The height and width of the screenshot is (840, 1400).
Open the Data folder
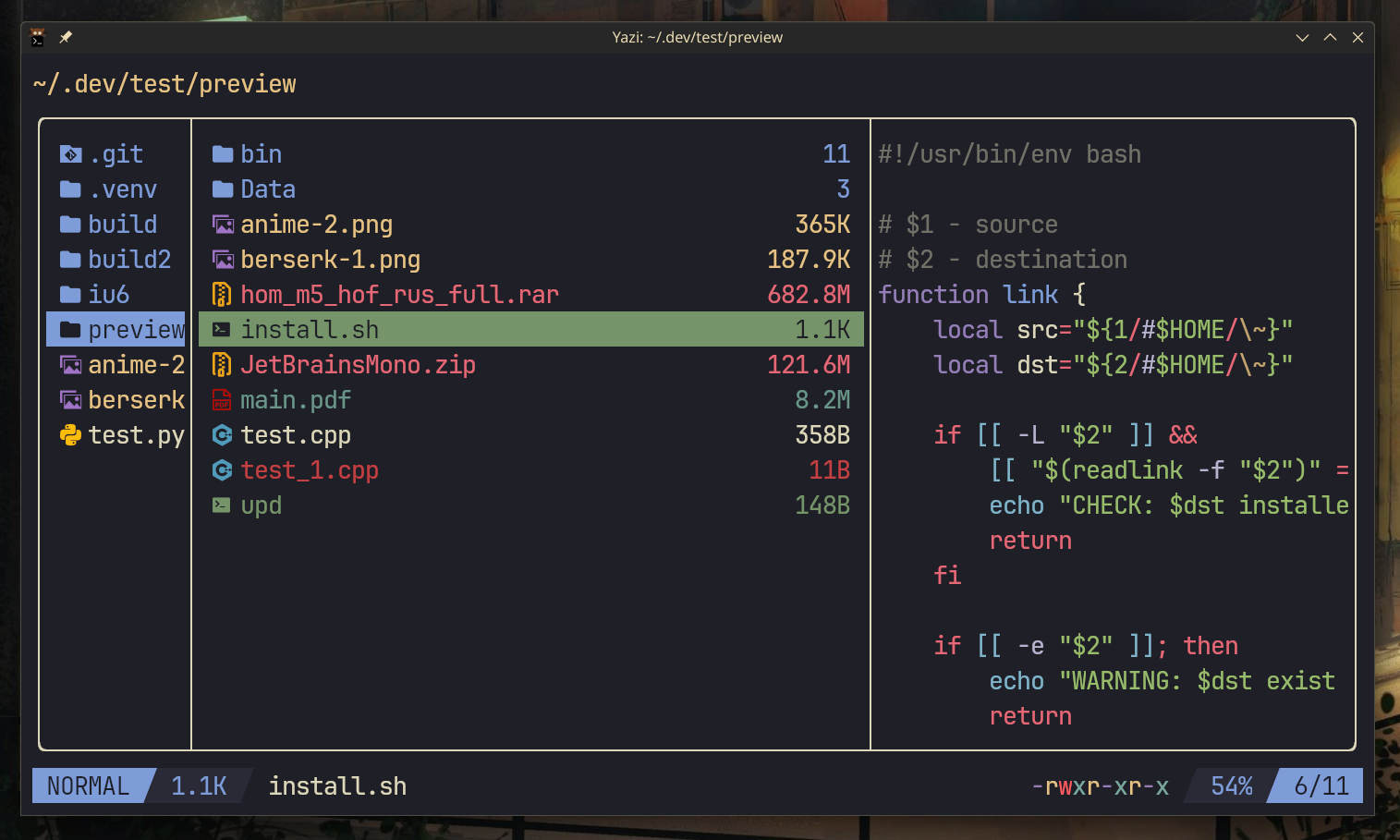[268, 189]
